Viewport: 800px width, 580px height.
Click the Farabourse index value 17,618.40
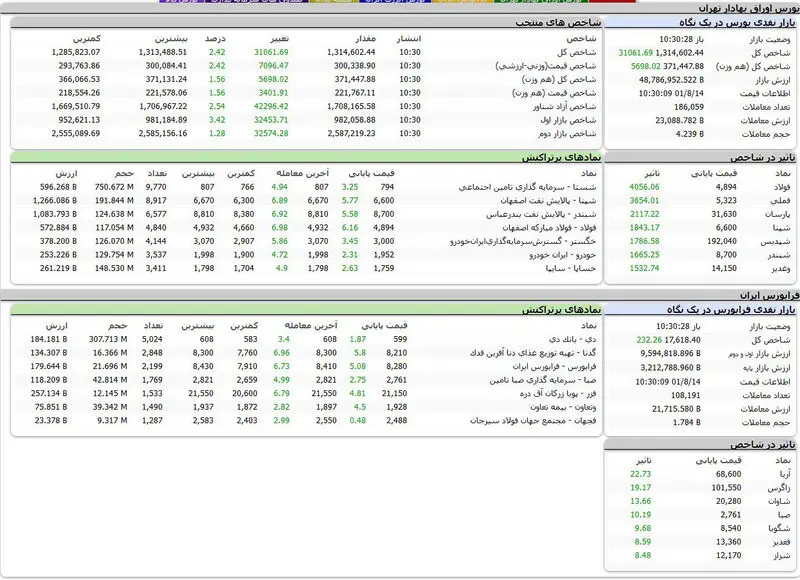(682, 340)
